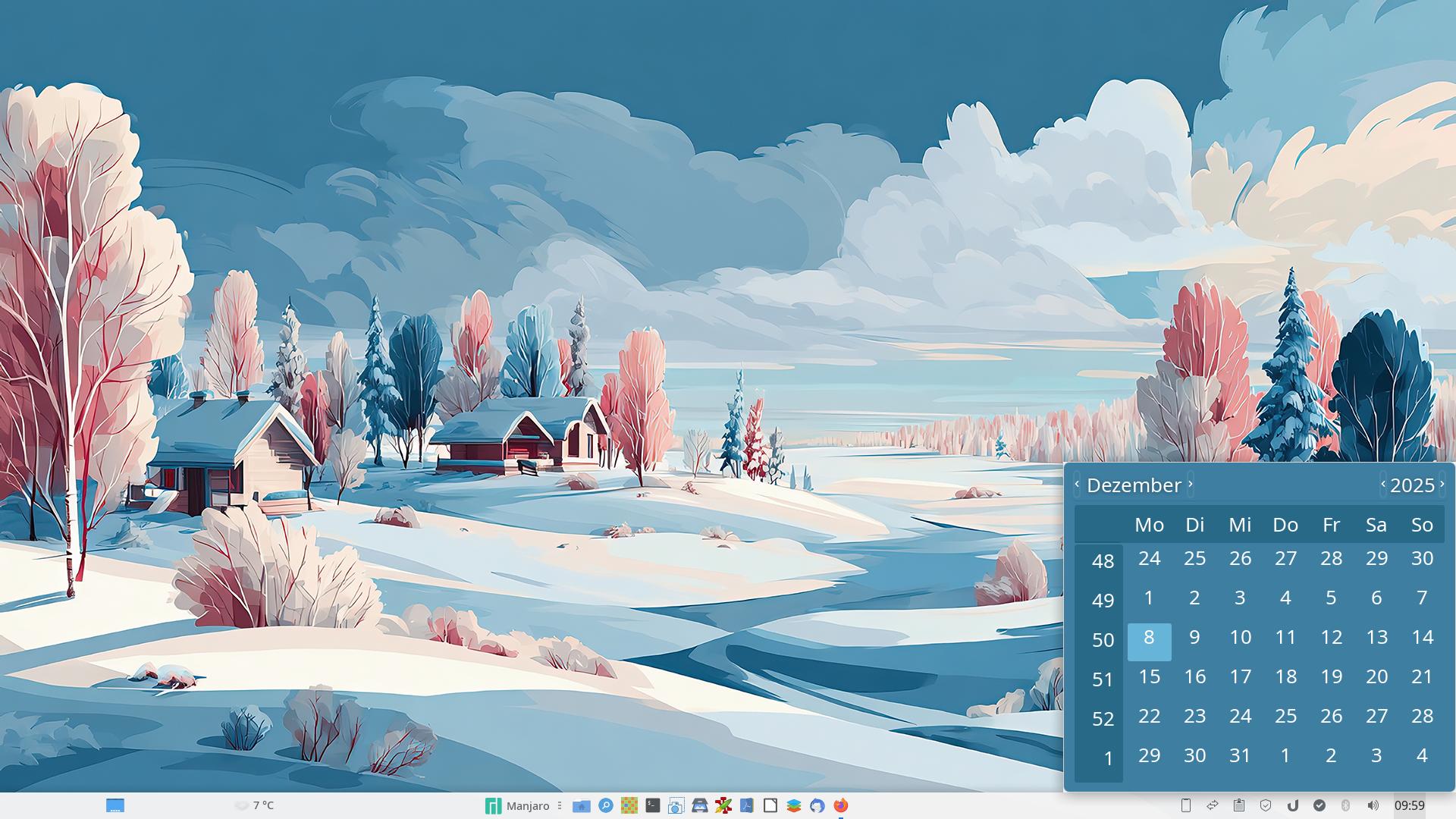The image size is (1456, 819).
Task: Go to the previous month in the calendar
Action: pos(1077,485)
